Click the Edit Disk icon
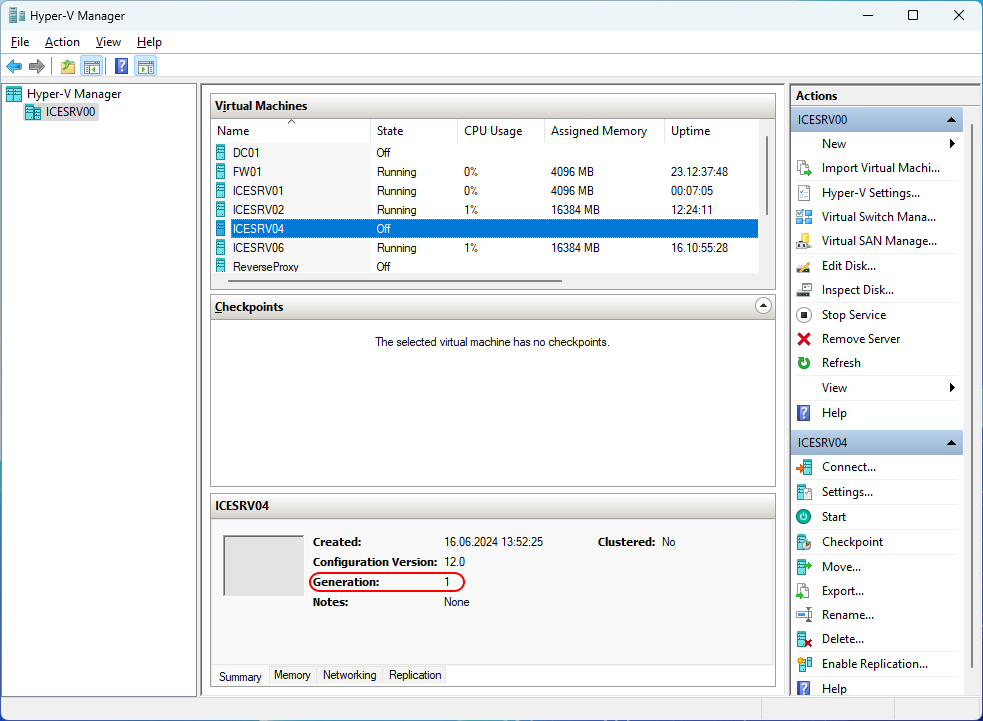This screenshot has height=721, width=983. pos(804,266)
